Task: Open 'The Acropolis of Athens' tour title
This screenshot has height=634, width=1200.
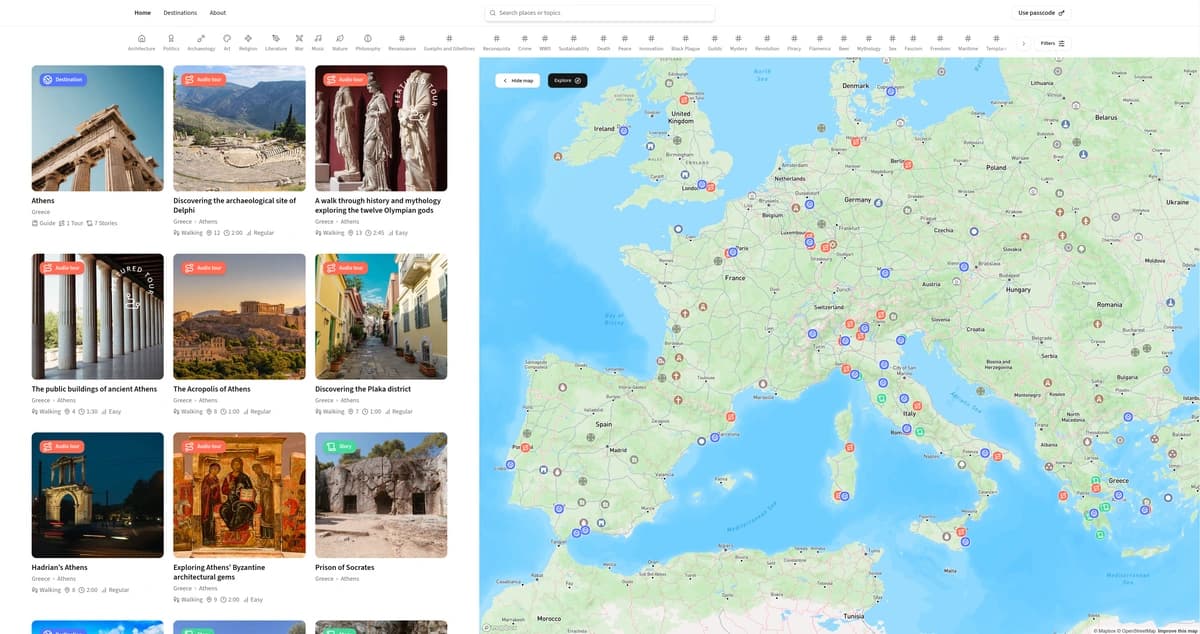Action: pyautogui.click(x=211, y=389)
